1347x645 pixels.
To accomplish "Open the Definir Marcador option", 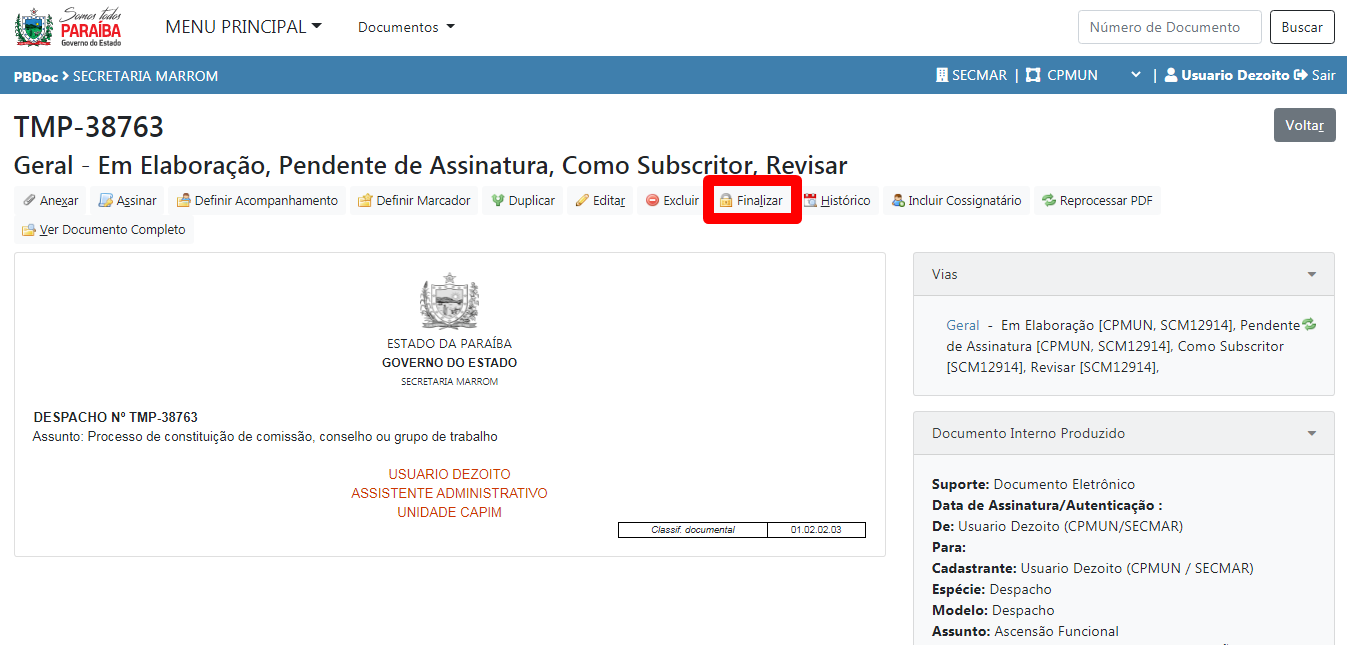I will tap(414, 201).
